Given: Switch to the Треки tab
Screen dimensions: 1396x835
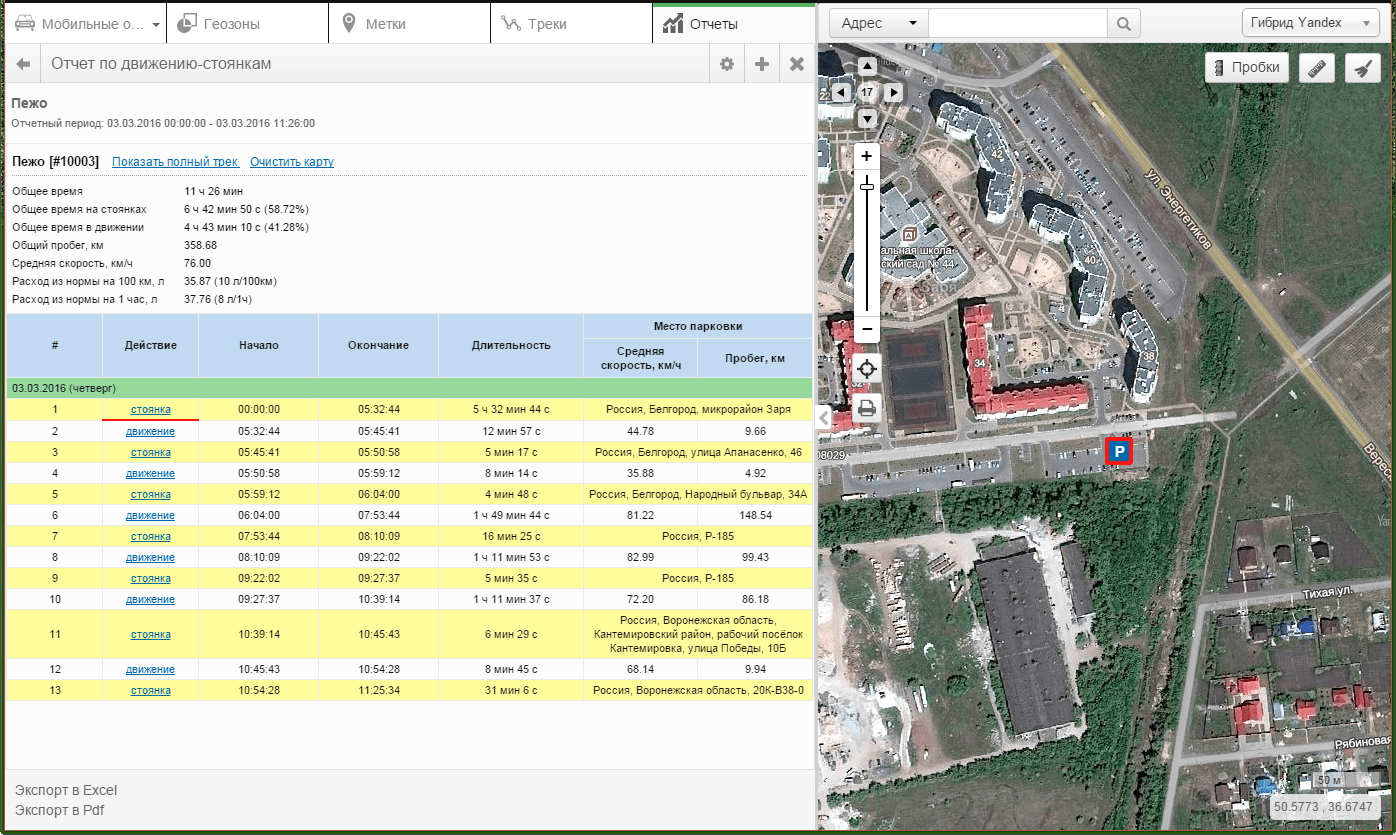Looking at the screenshot, I should coord(571,24).
